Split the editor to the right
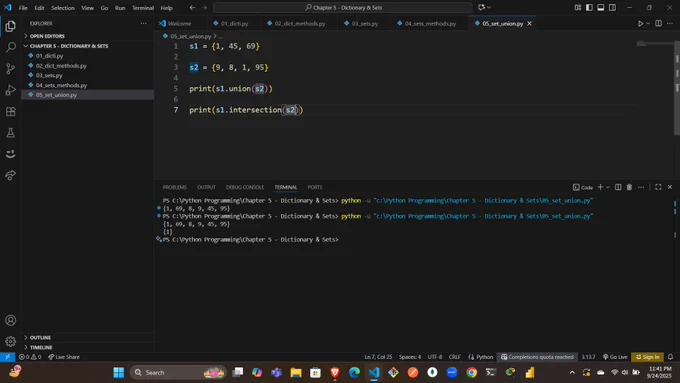Image resolution: width=680 pixels, height=383 pixels. click(x=658, y=23)
